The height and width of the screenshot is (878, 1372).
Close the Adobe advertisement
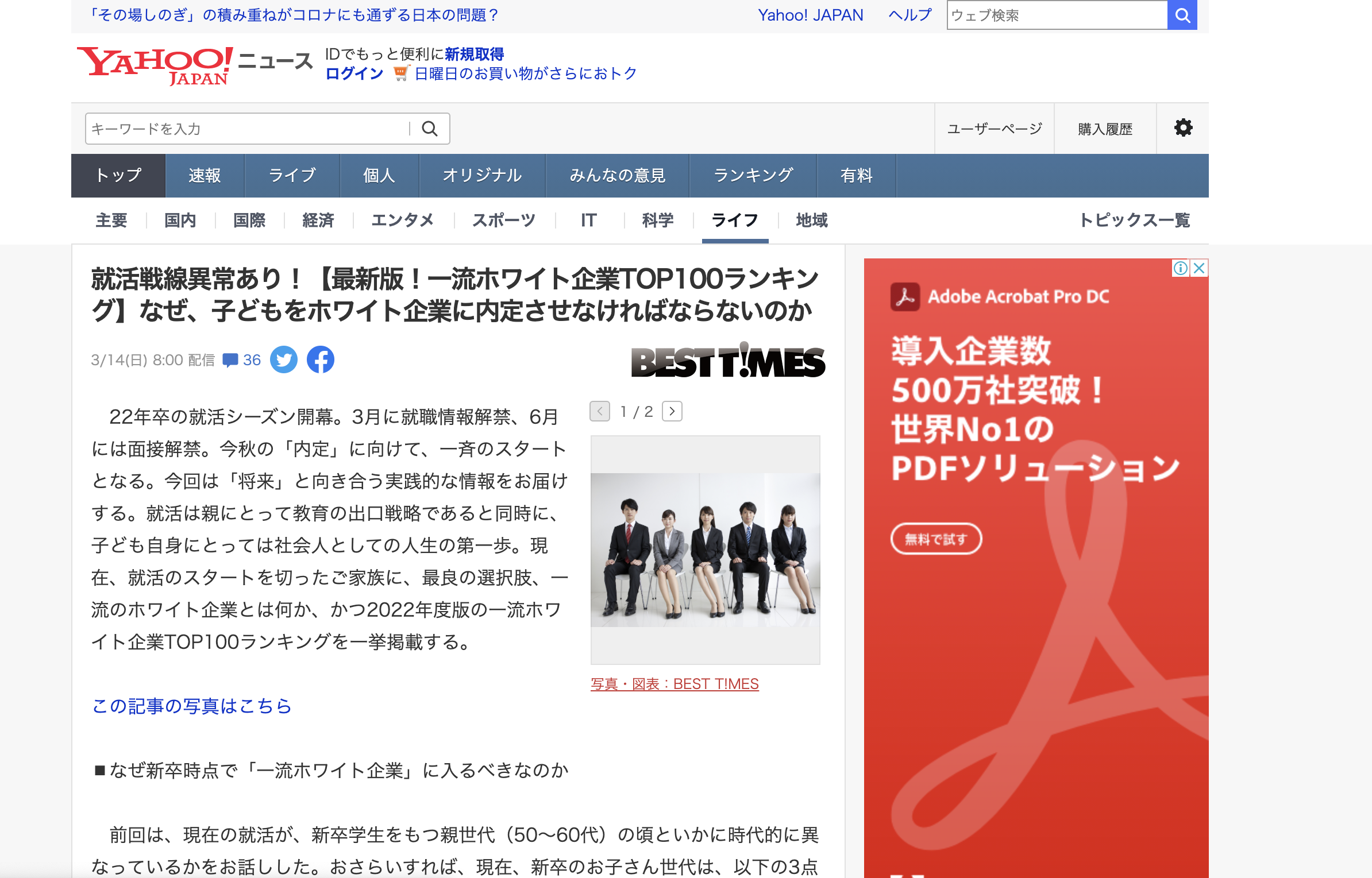[1199, 268]
